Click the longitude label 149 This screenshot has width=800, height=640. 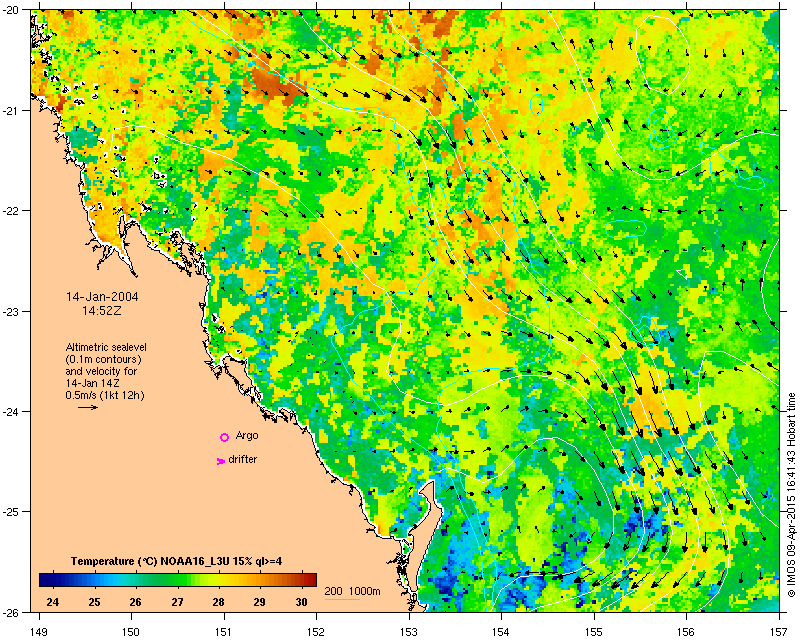[39, 632]
